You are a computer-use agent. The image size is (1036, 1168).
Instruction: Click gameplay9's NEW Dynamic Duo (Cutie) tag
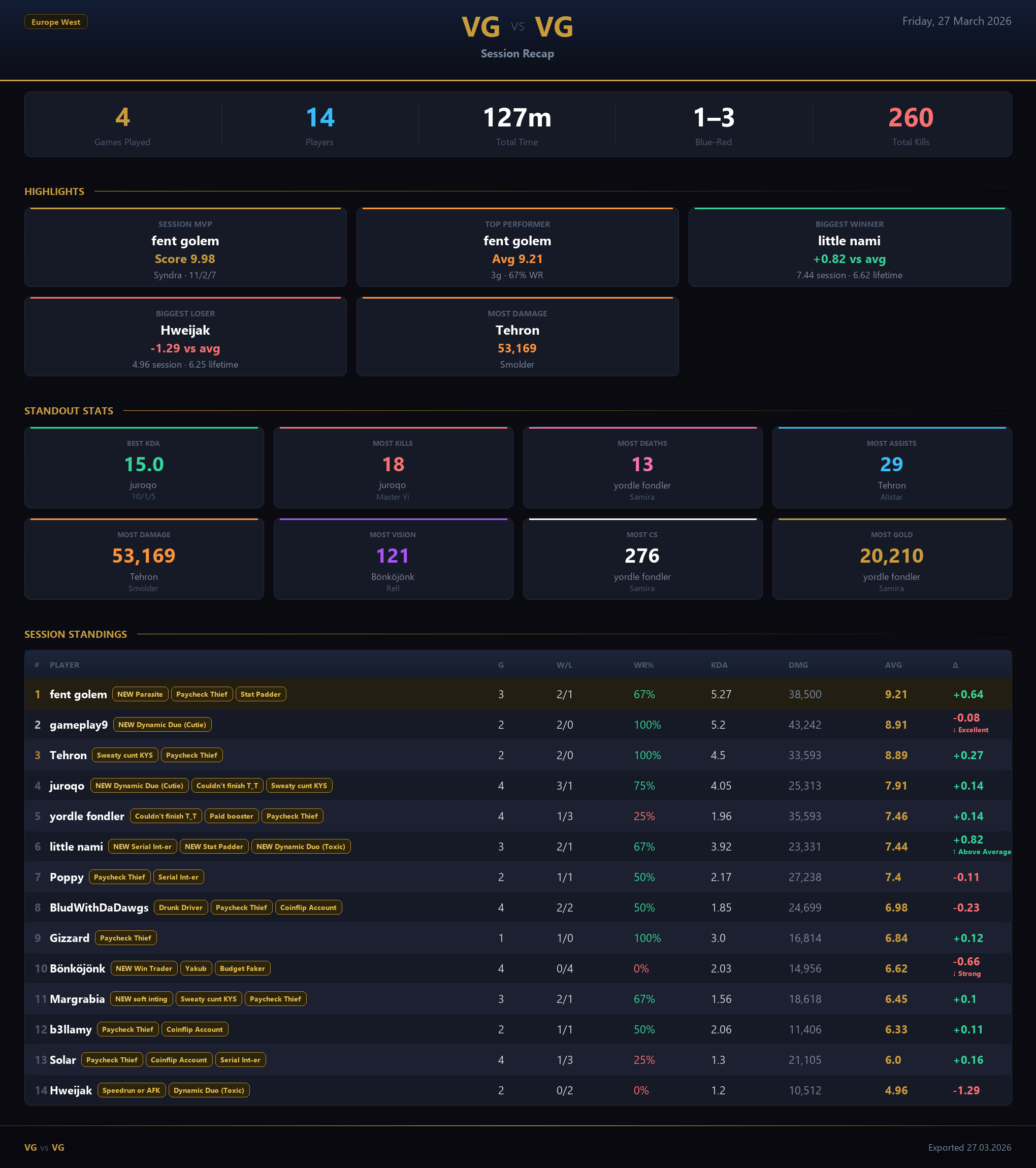(x=163, y=725)
